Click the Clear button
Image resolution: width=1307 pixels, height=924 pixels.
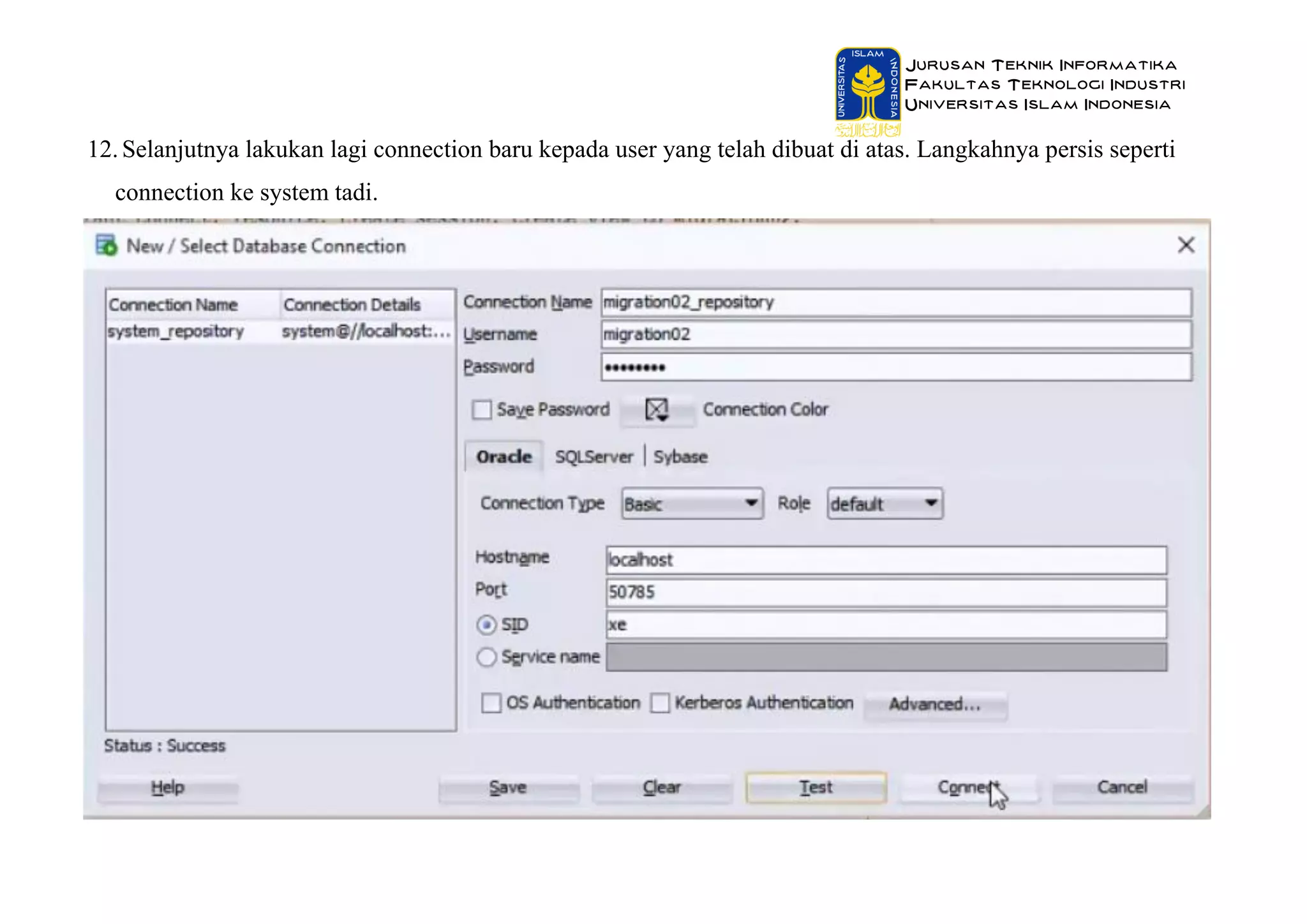662,787
